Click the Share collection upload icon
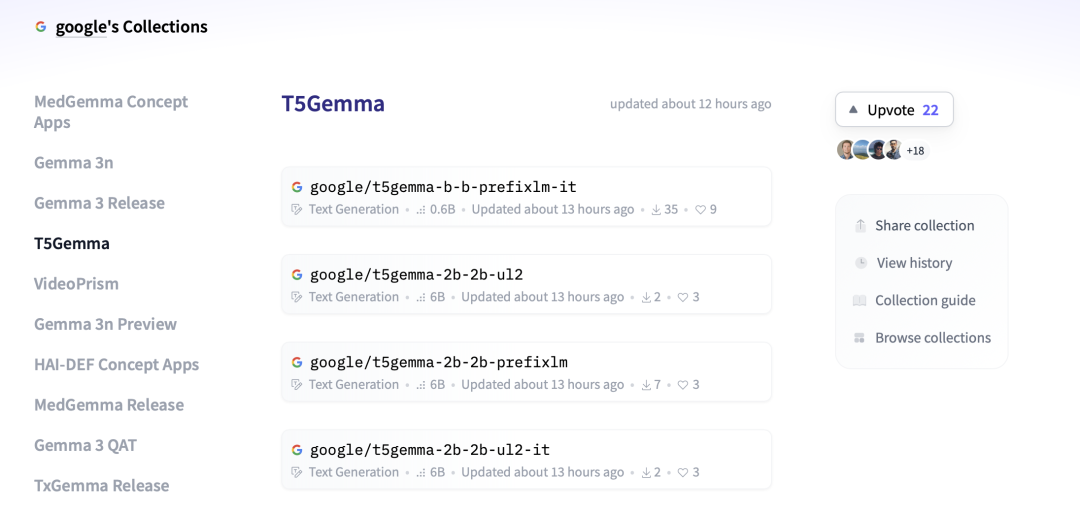 pyautogui.click(x=860, y=226)
